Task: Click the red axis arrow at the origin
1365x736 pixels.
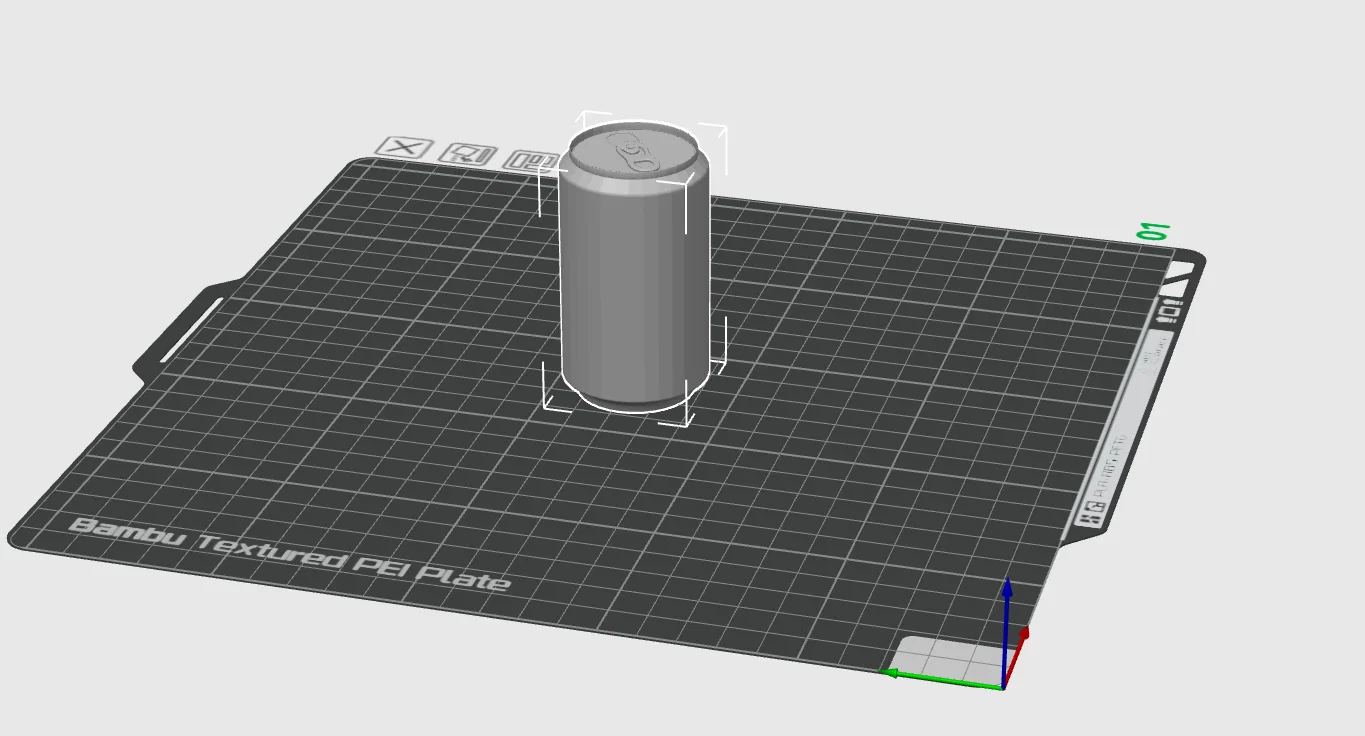Action: pos(1016,655)
